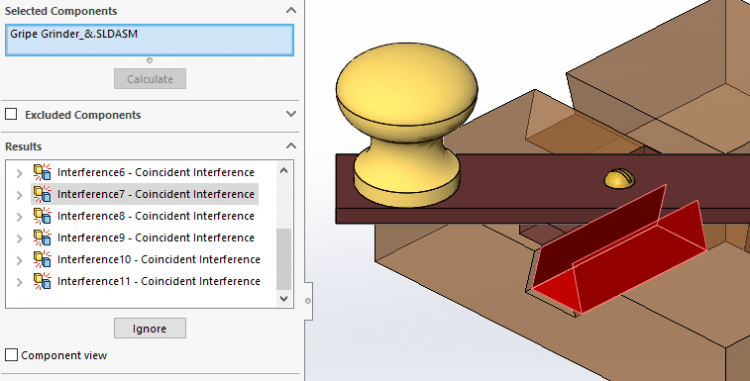Toggle the Component view checkbox
750x381 pixels.
click(11, 355)
